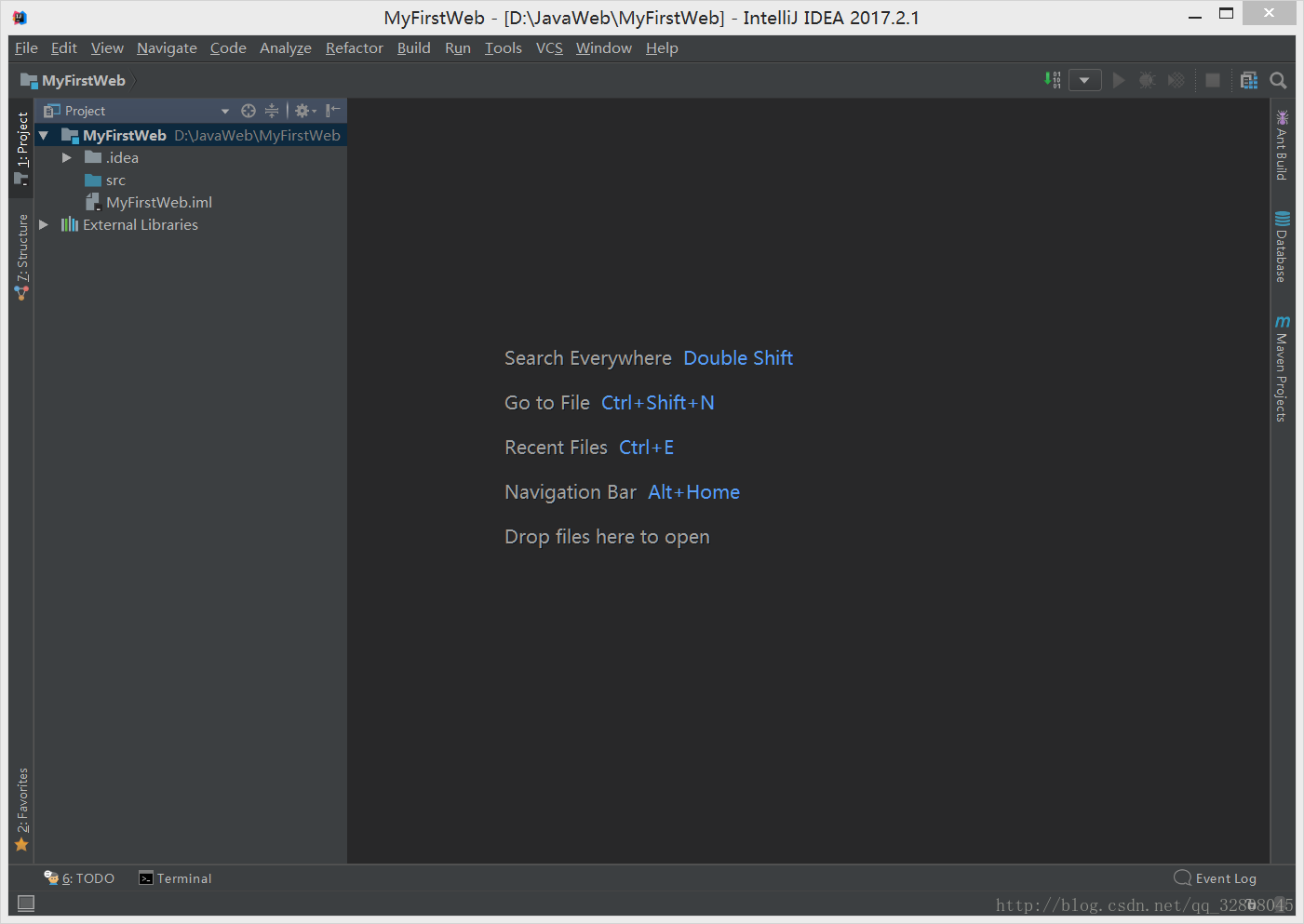Screen dimensions: 1304x924
Task: Click the Ctrl+E shortcut text
Action: tap(647, 448)
